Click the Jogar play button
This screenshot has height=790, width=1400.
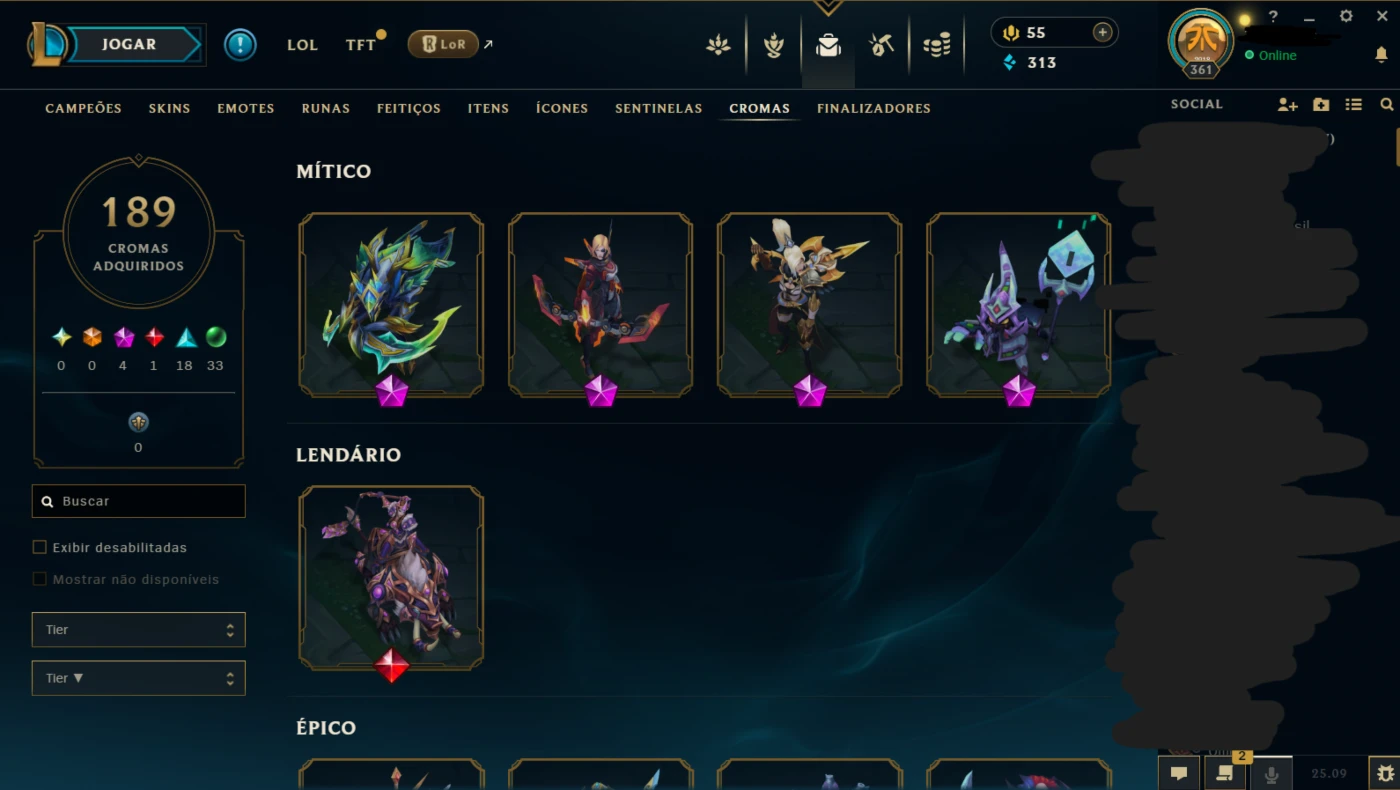(130, 45)
